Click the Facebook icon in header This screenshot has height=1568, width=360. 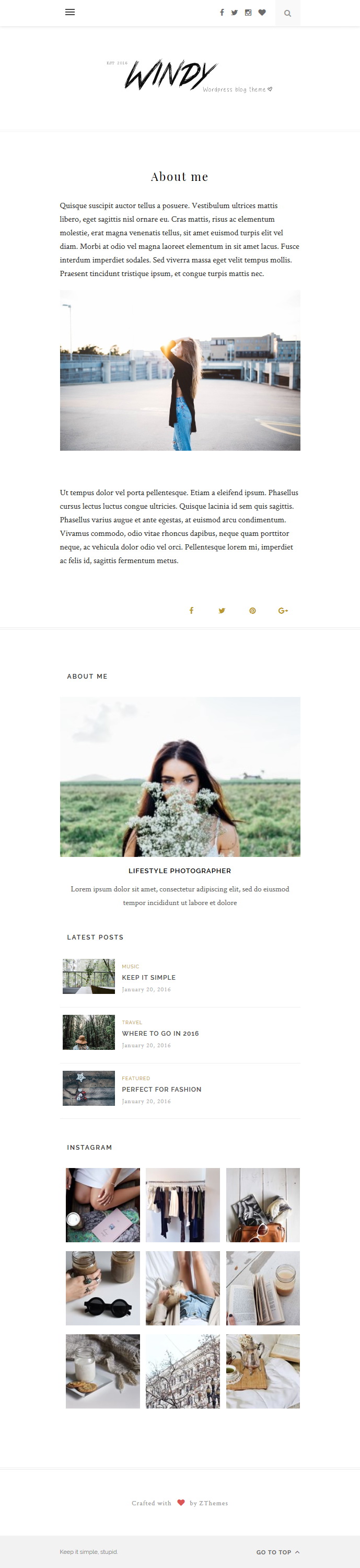click(x=222, y=12)
